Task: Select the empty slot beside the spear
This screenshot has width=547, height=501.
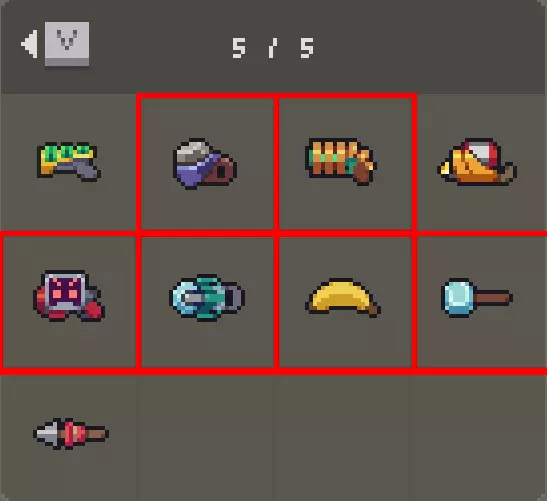Action: coord(206,436)
